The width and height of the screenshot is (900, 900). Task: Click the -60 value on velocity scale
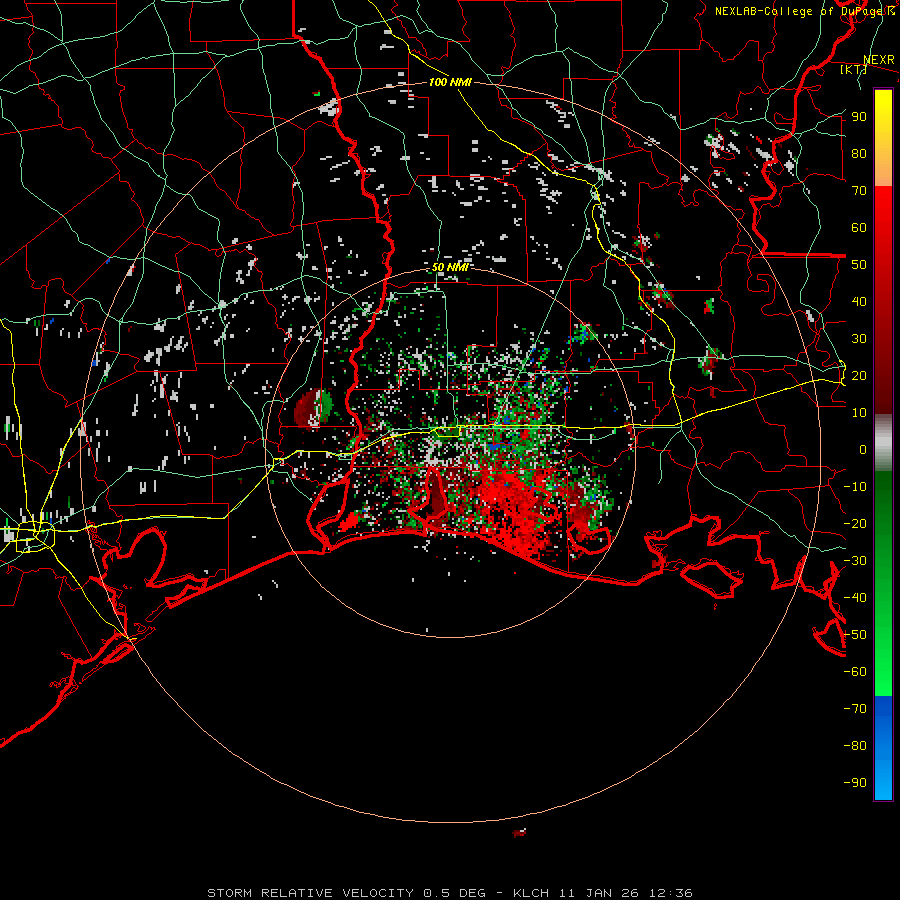click(855, 672)
